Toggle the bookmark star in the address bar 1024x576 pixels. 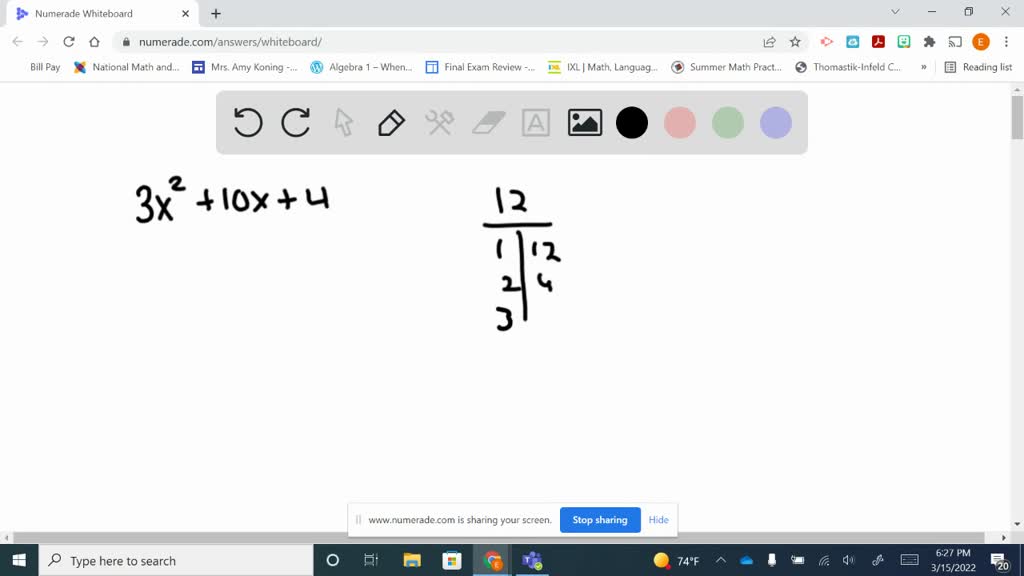(795, 42)
